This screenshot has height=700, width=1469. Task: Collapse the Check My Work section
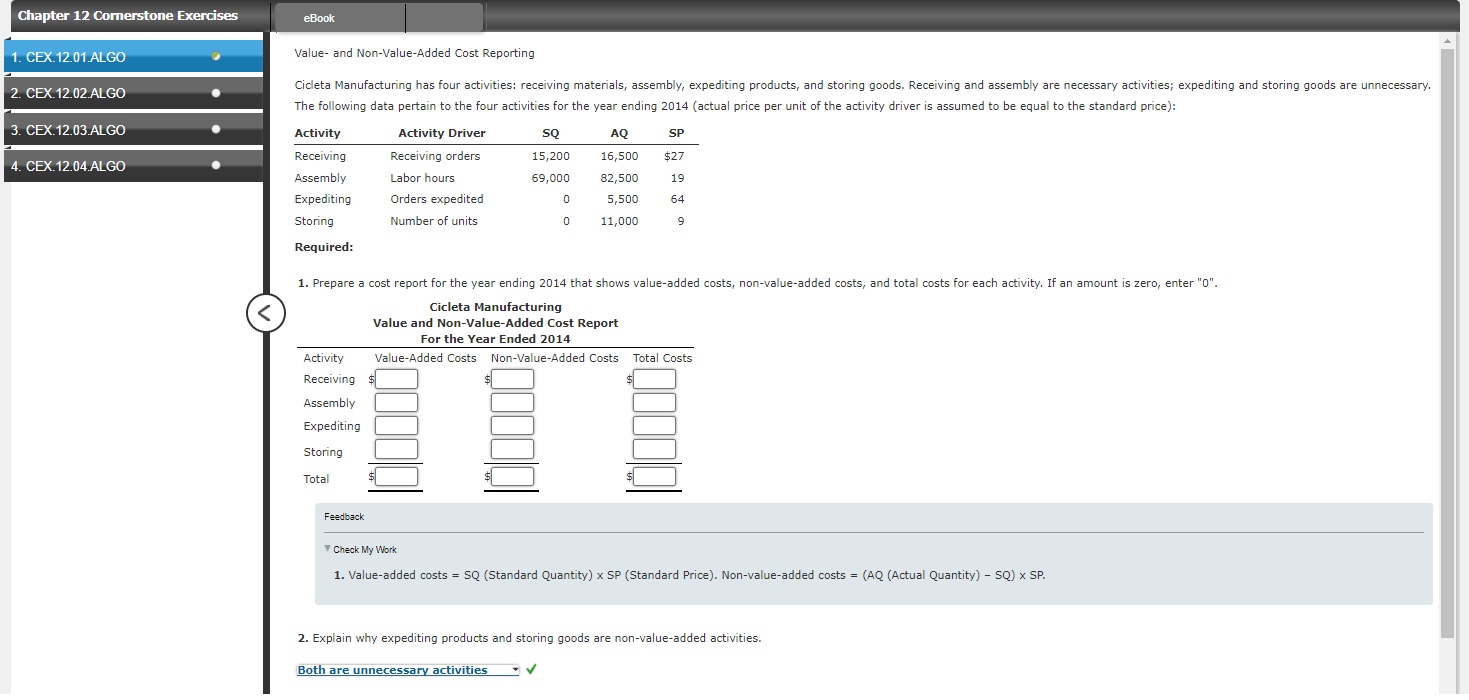click(x=361, y=549)
